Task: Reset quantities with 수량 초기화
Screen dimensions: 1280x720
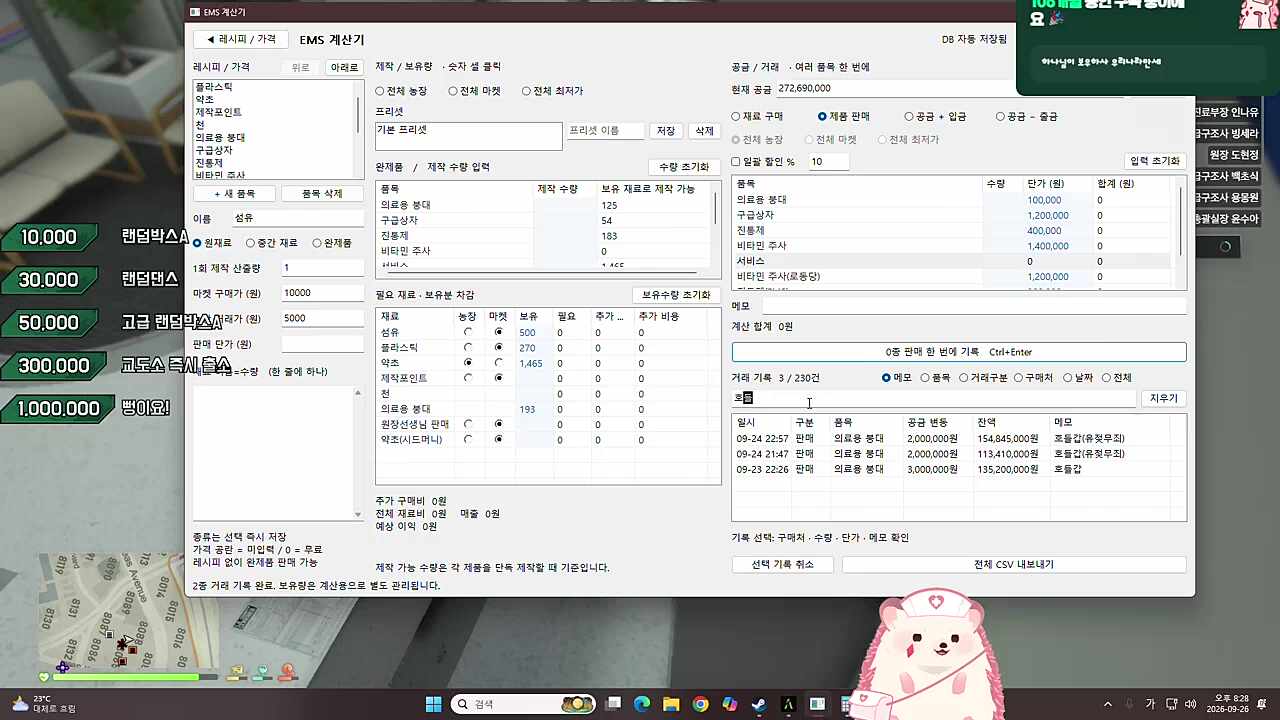Action: (x=684, y=167)
